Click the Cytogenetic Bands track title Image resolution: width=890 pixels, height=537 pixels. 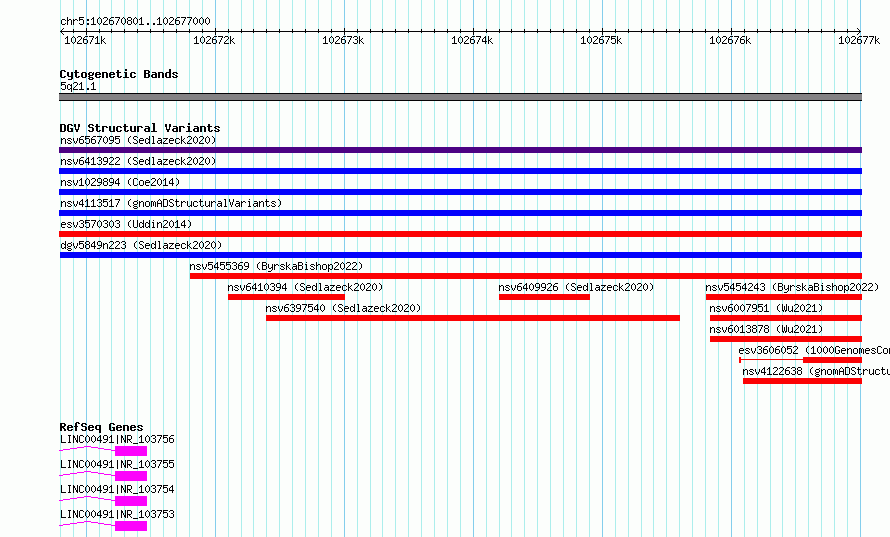[119, 74]
